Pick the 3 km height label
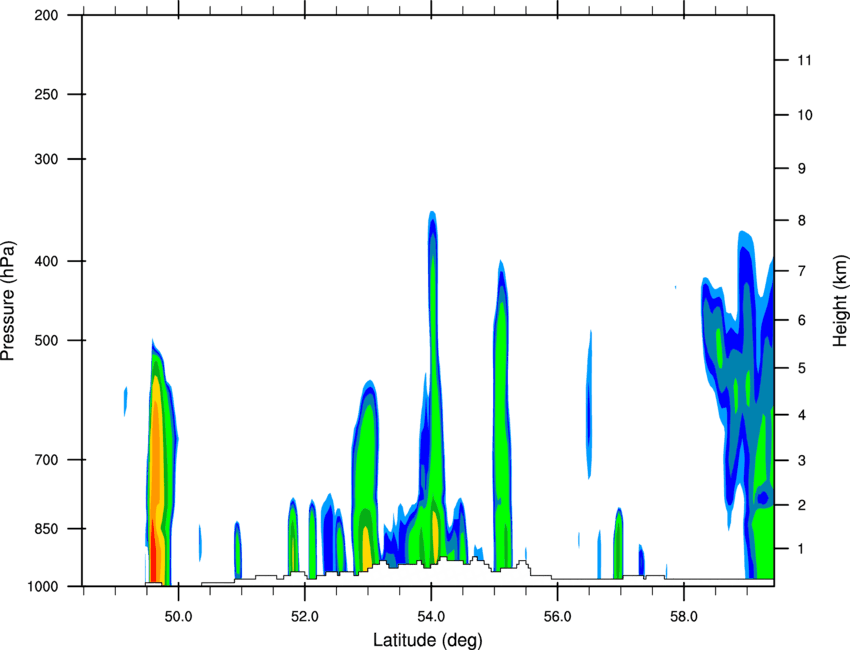 pos(802,460)
